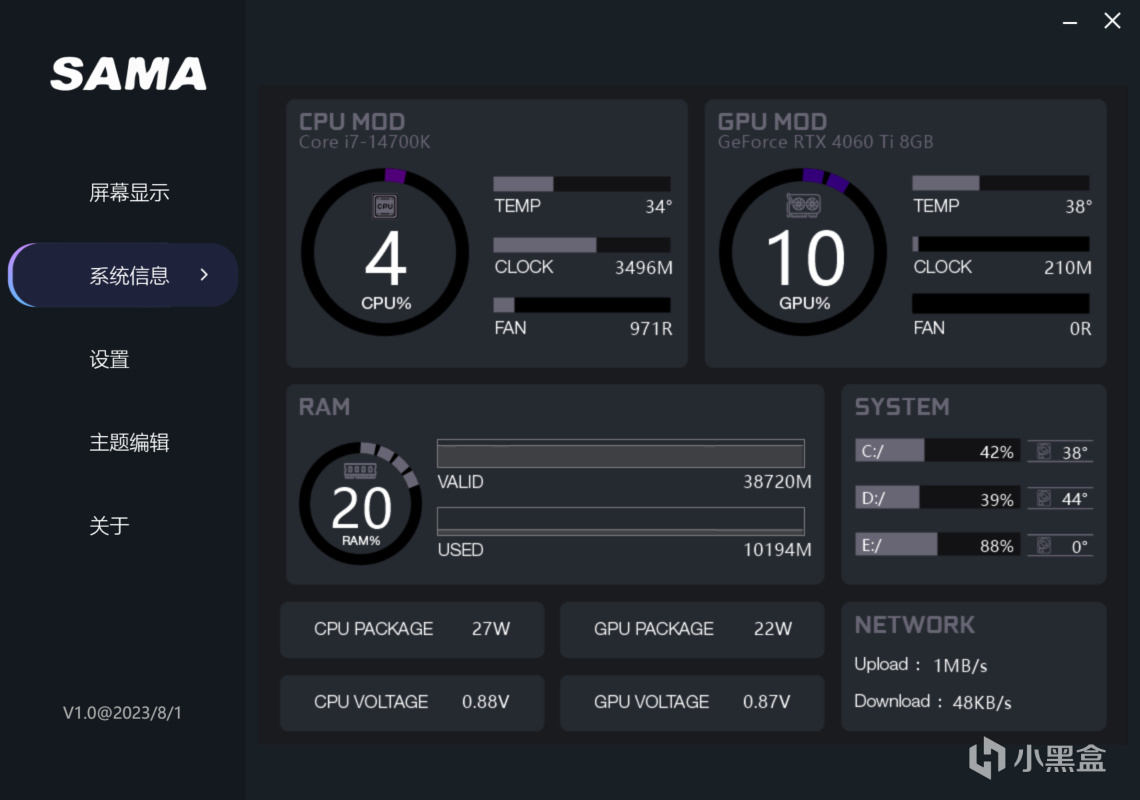The width and height of the screenshot is (1140, 800).
Task: Click the SAMA logo
Action: pos(129,74)
